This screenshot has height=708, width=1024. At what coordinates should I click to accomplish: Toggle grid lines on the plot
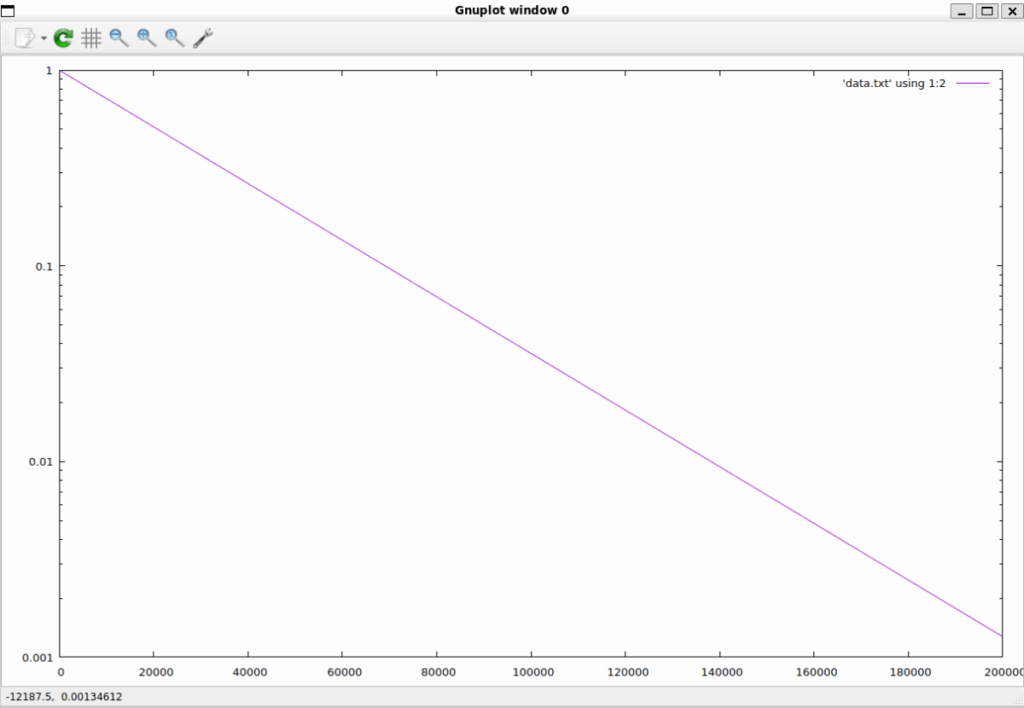point(91,38)
